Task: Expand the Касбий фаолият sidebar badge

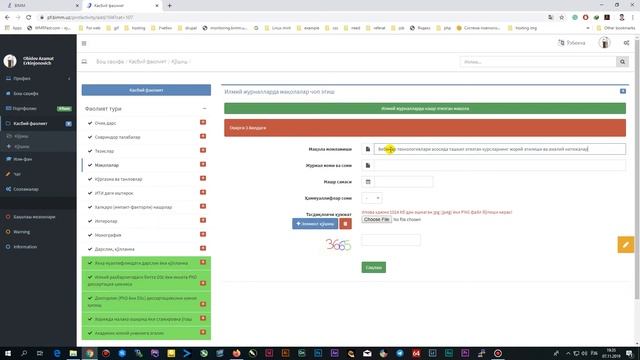Action: click(69, 123)
